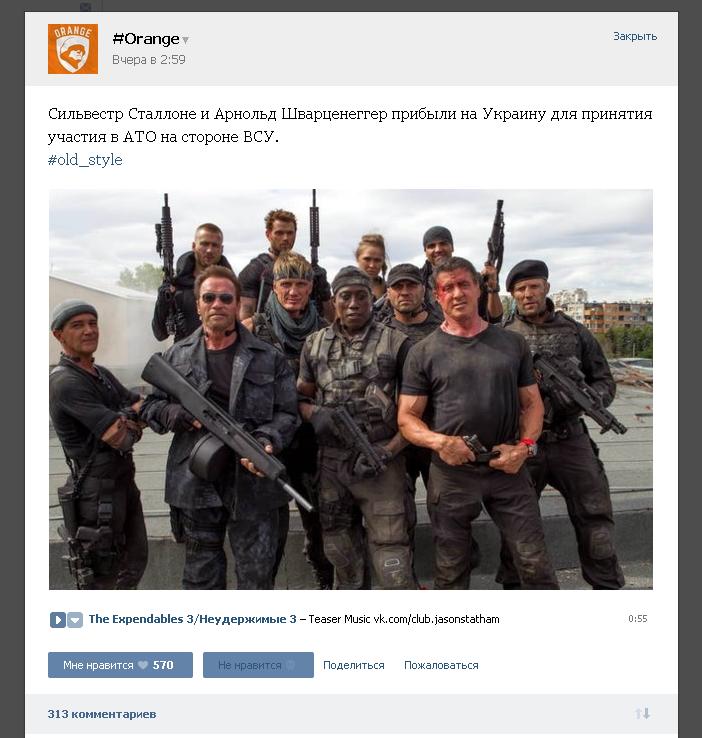Click the heart icon next to 570
This screenshot has width=702, height=738.
tap(143, 665)
